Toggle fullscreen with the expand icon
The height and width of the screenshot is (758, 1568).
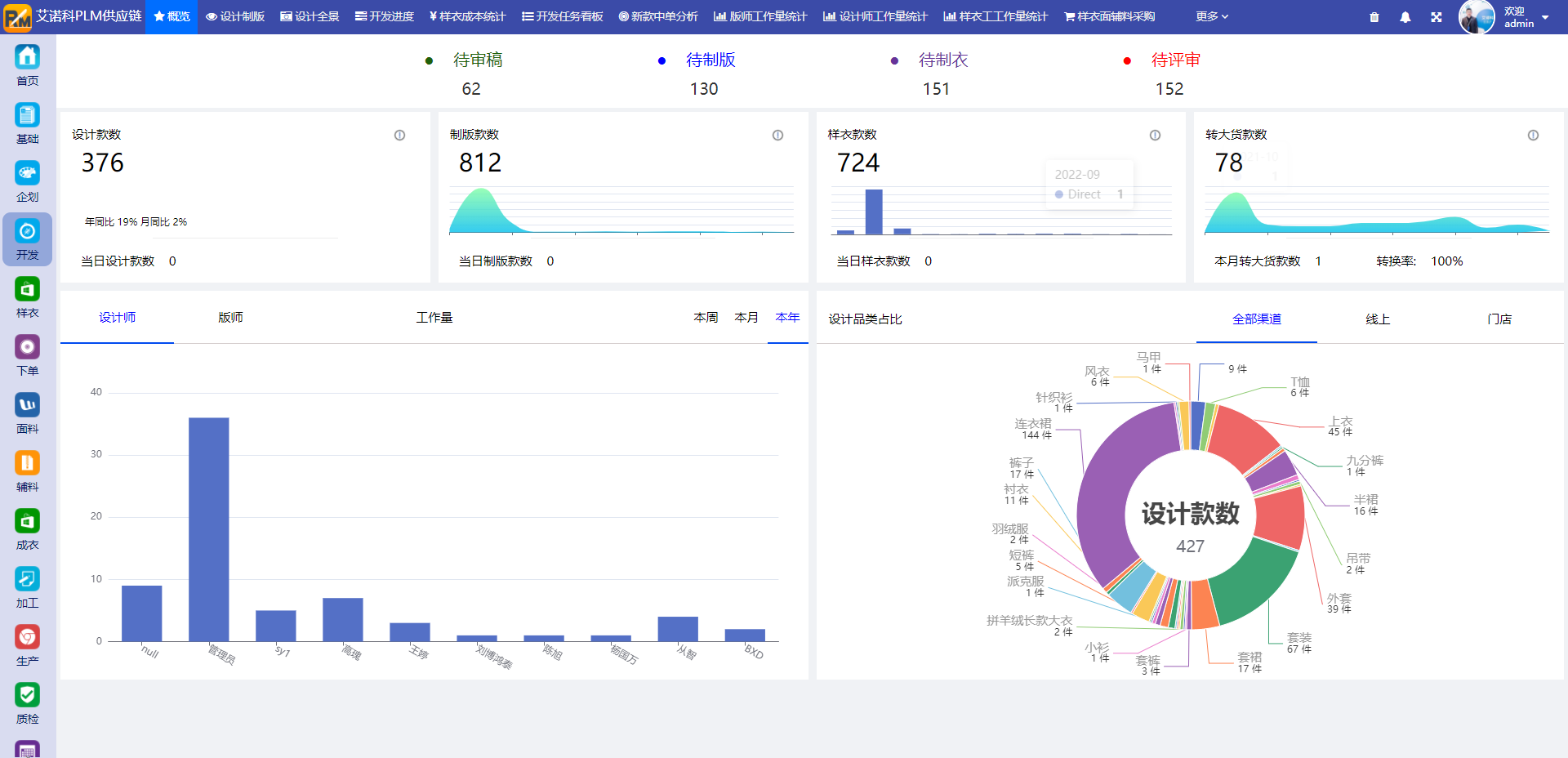click(1436, 16)
